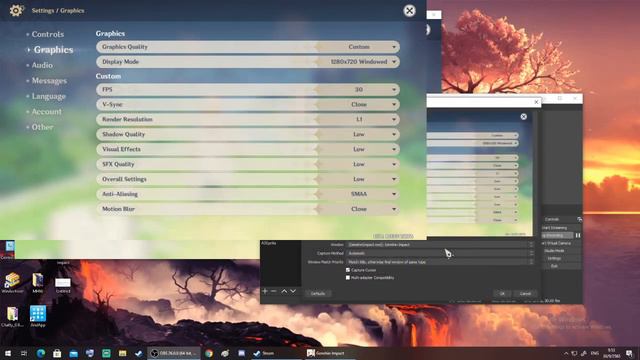Click Studio Mode in OBS controls

(x=561, y=251)
